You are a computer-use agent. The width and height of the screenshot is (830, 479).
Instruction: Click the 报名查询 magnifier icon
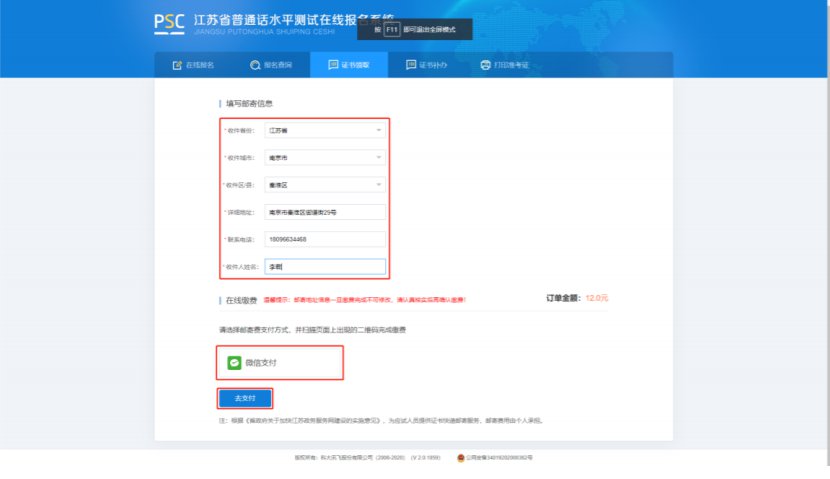pyautogui.click(x=255, y=65)
